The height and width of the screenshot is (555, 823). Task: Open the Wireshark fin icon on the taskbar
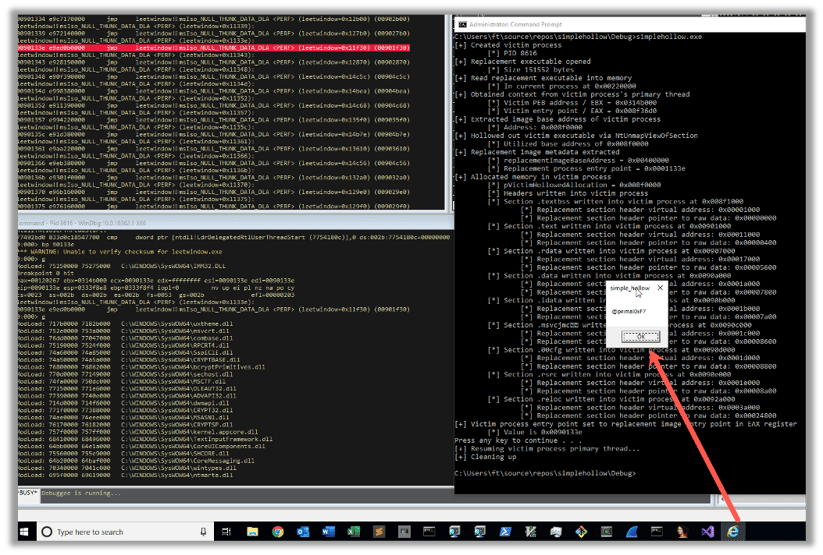(631, 532)
